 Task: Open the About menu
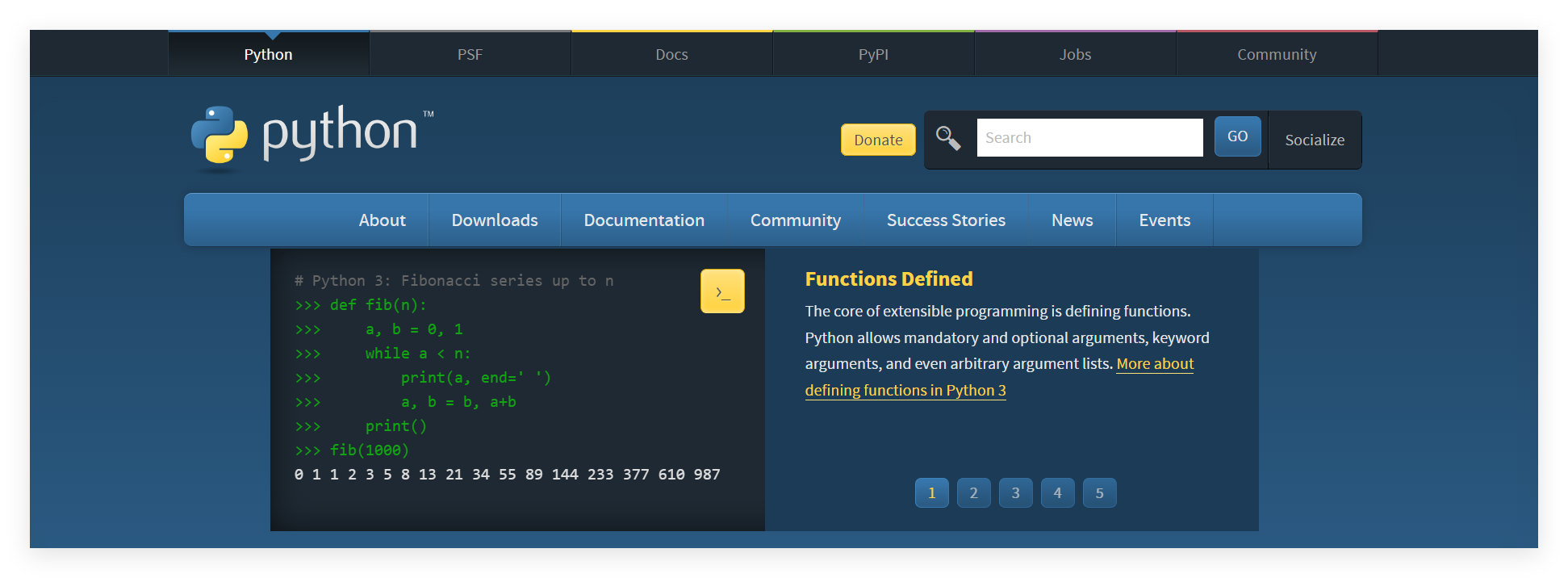(x=383, y=220)
